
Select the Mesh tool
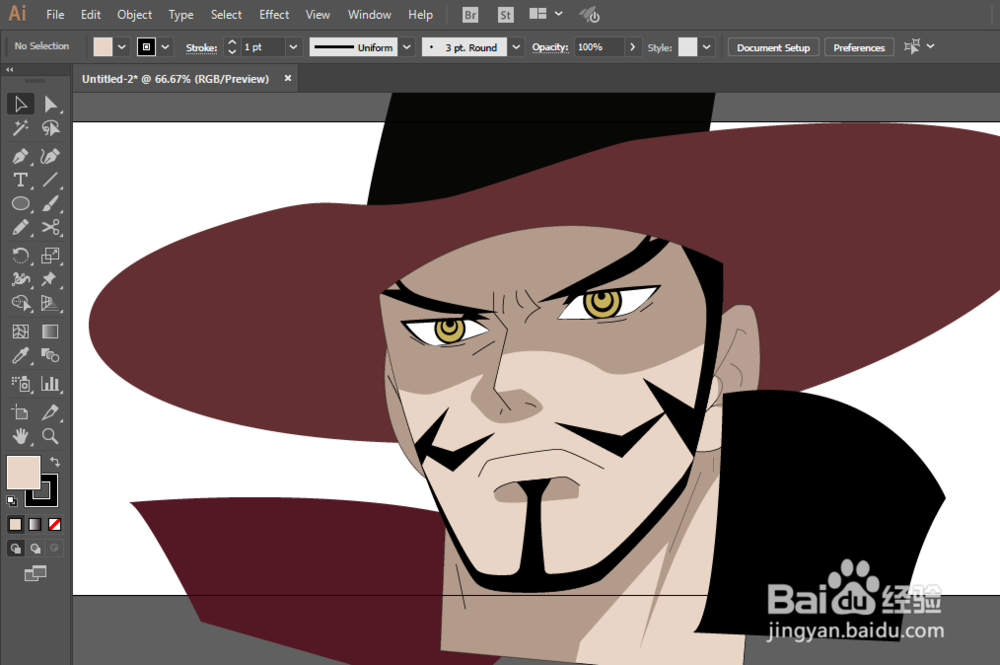click(20, 331)
